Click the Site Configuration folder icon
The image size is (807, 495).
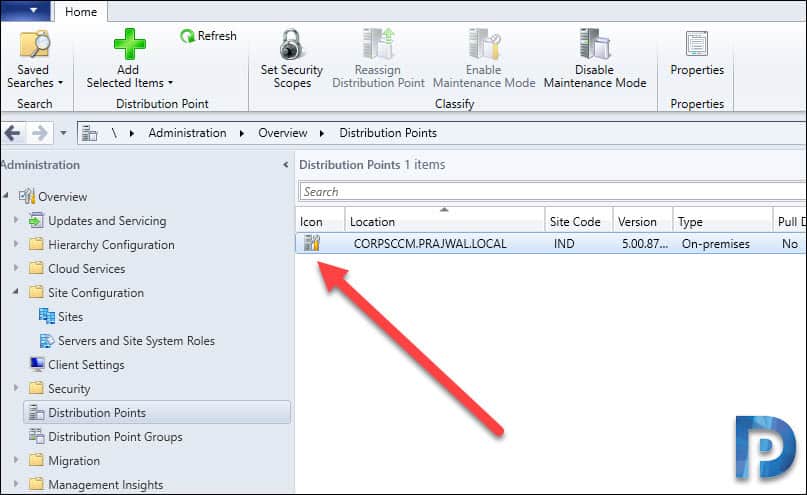36,292
